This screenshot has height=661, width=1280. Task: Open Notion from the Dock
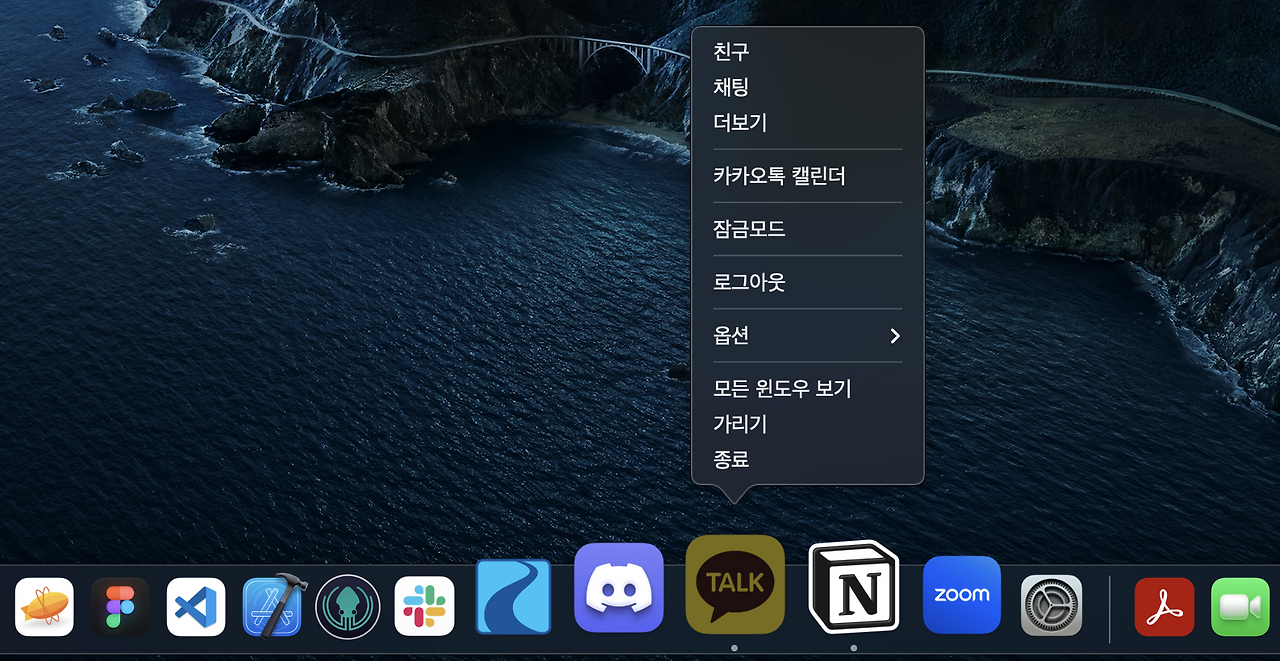853,585
